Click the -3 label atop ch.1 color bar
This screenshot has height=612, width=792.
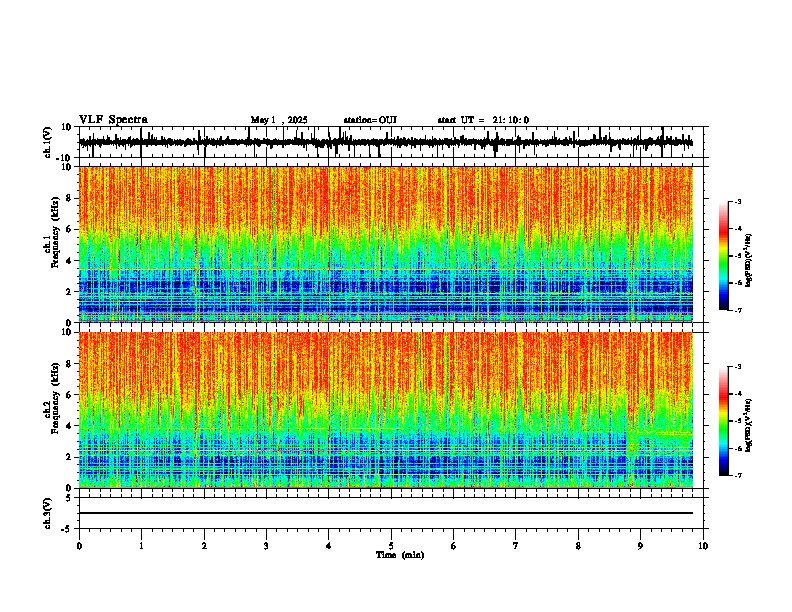point(737,201)
